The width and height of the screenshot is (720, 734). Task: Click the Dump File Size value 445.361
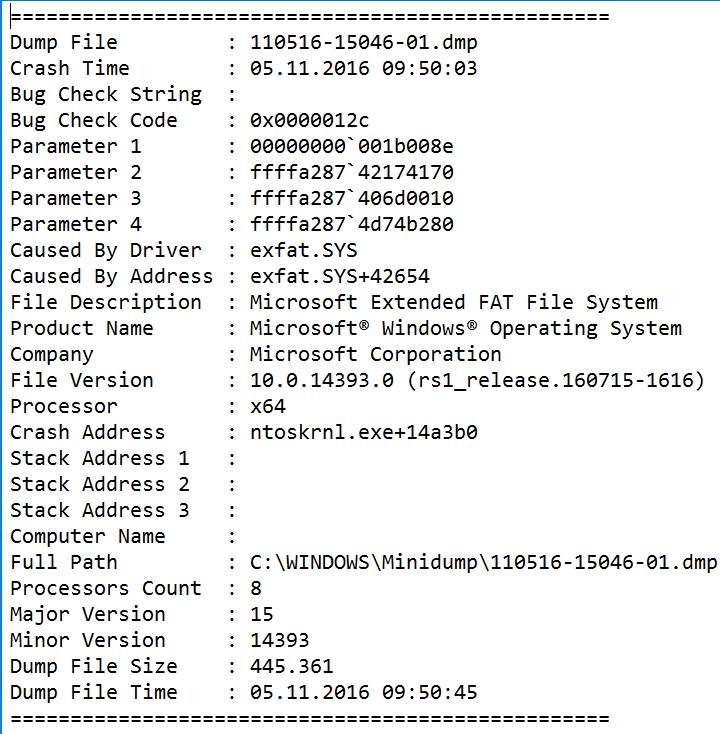(291, 667)
